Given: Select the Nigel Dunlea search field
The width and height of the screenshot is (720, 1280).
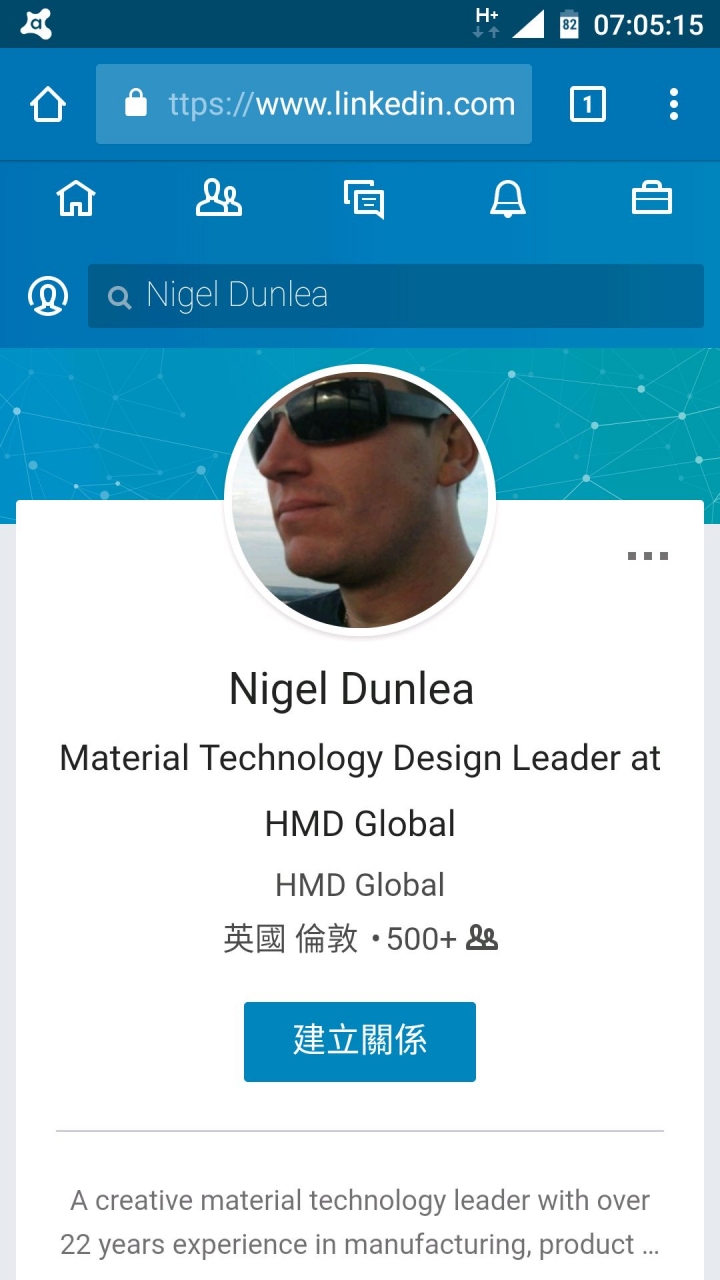Looking at the screenshot, I should tap(396, 296).
